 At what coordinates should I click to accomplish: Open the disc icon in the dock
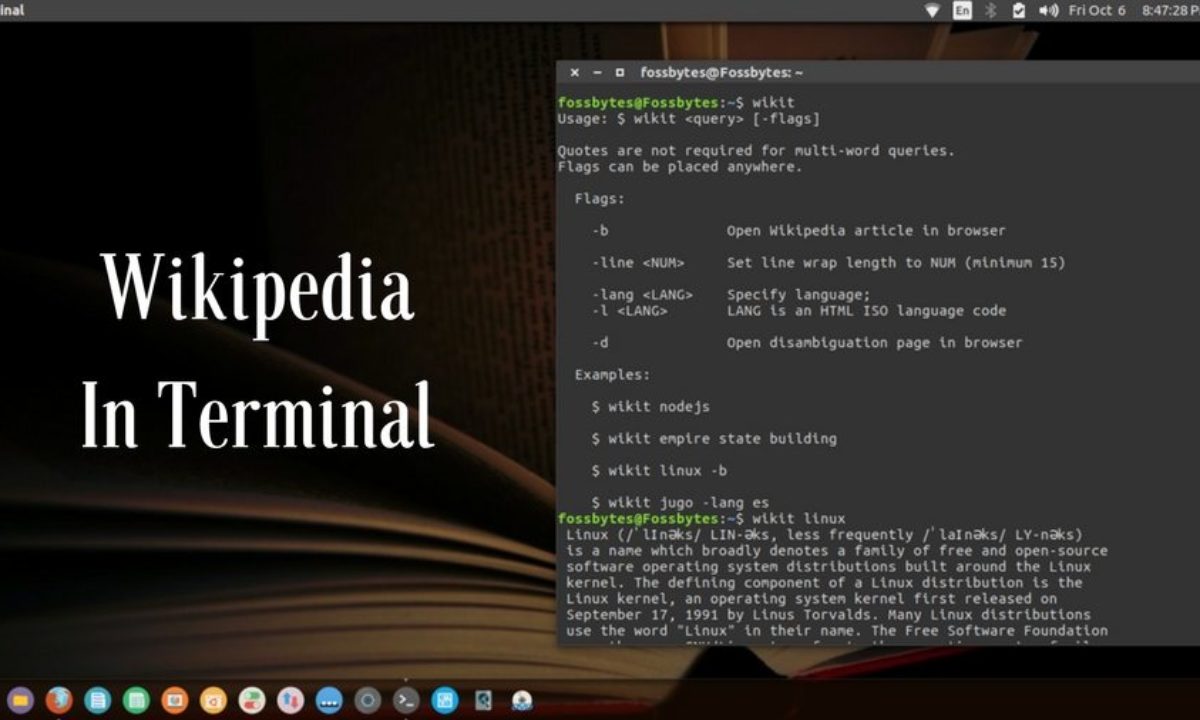(521, 700)
